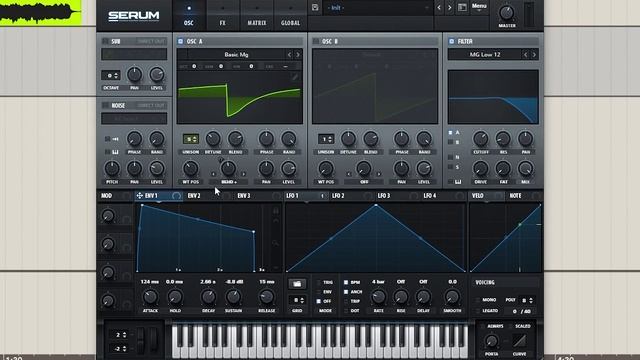Open the MG Low 12 filter type menu
640x360 pixels.
coord(485,54)
